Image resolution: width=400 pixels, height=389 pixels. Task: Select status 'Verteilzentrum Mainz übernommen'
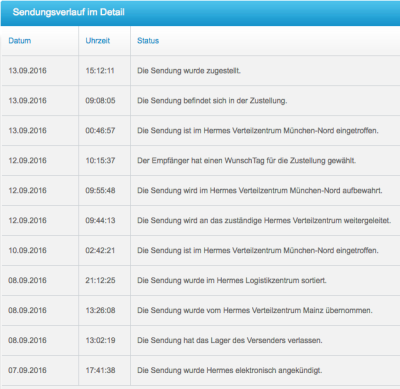pyautogui.click(x=255, y=311)
